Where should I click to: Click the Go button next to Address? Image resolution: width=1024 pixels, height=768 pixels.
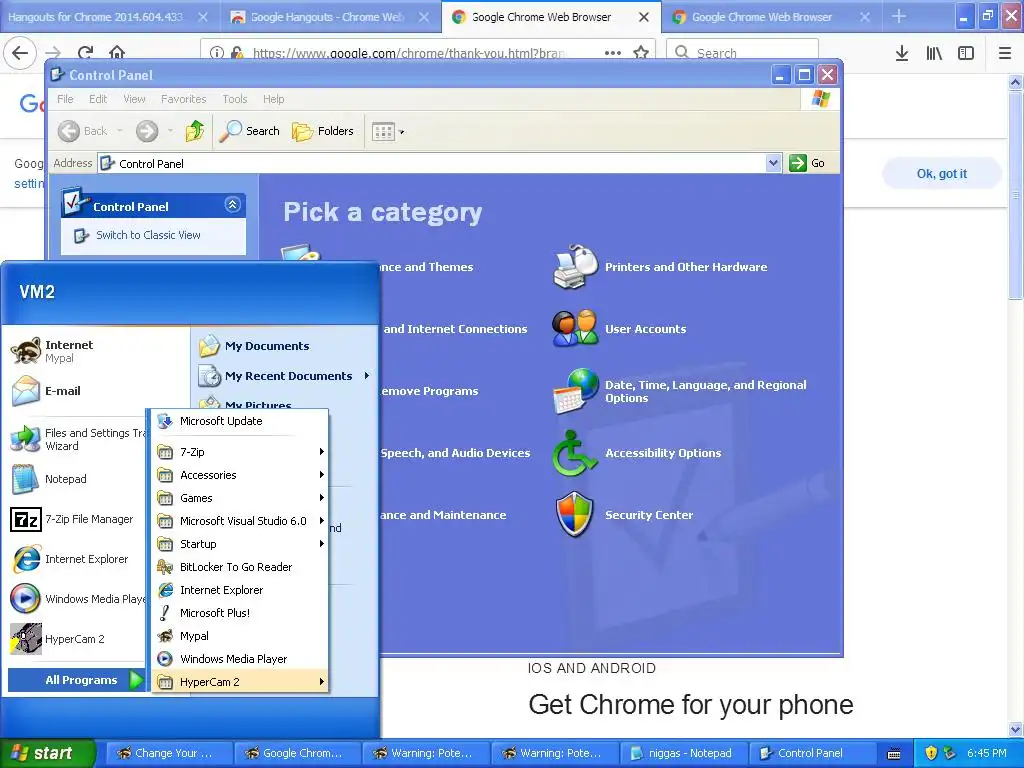807,163
